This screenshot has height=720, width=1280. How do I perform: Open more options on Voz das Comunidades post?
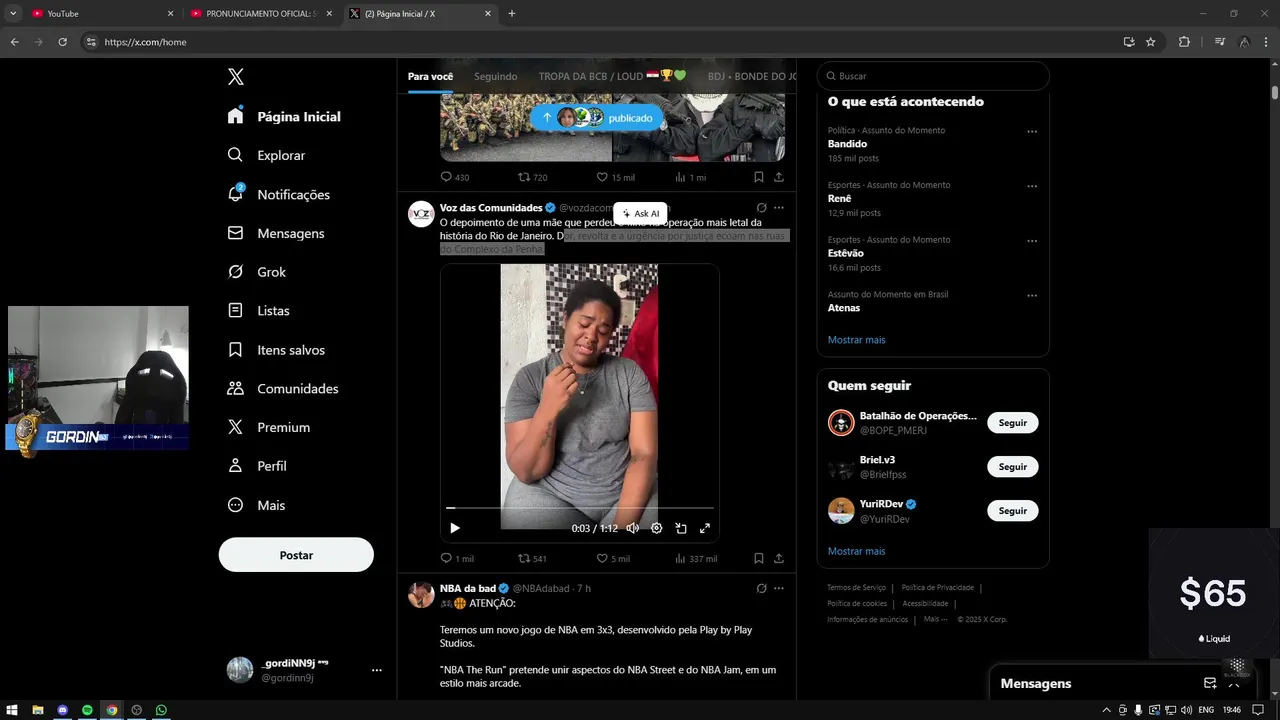(779, 208)
